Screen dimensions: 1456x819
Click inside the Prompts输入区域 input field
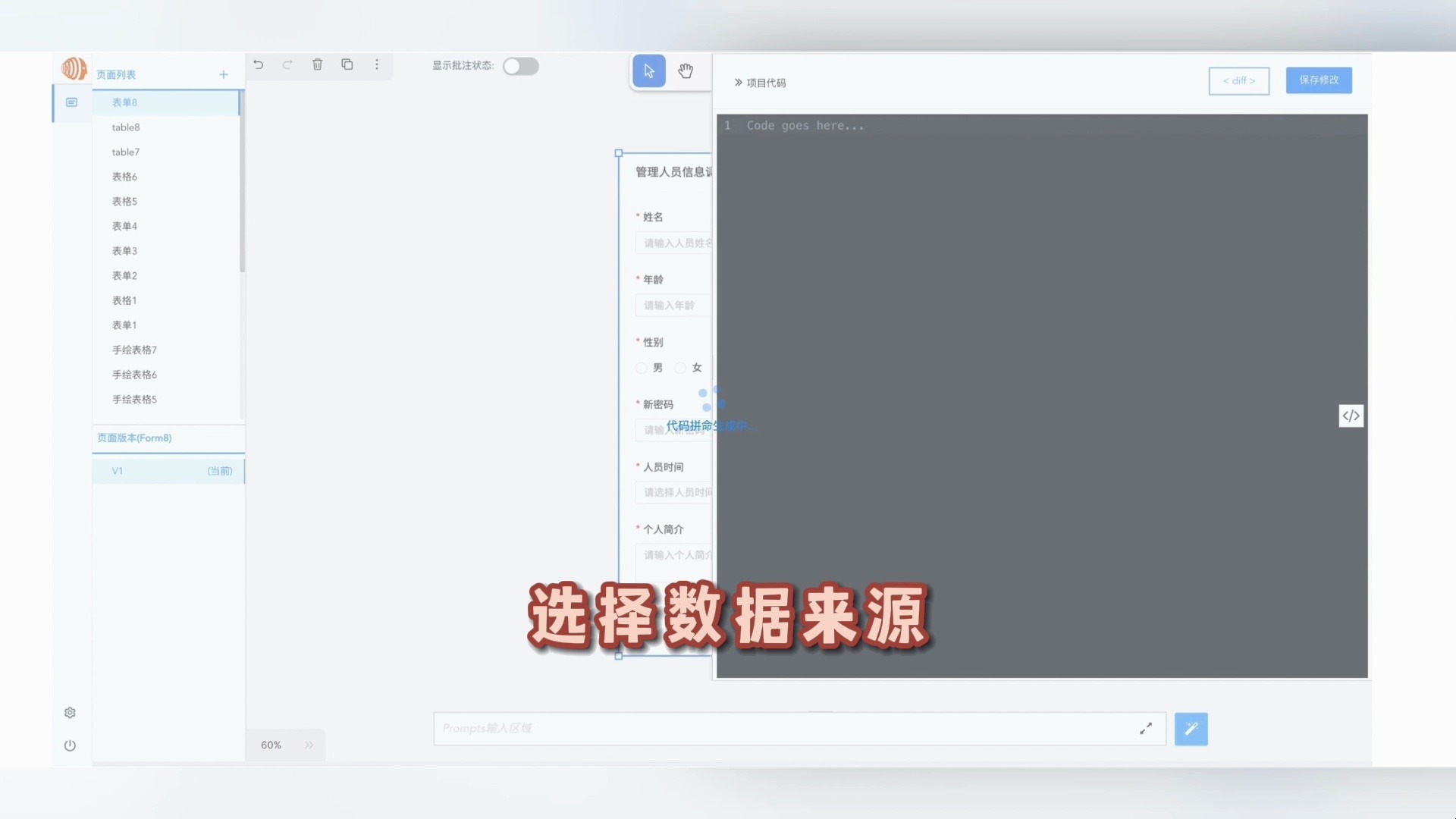click(x=758, y=728)
